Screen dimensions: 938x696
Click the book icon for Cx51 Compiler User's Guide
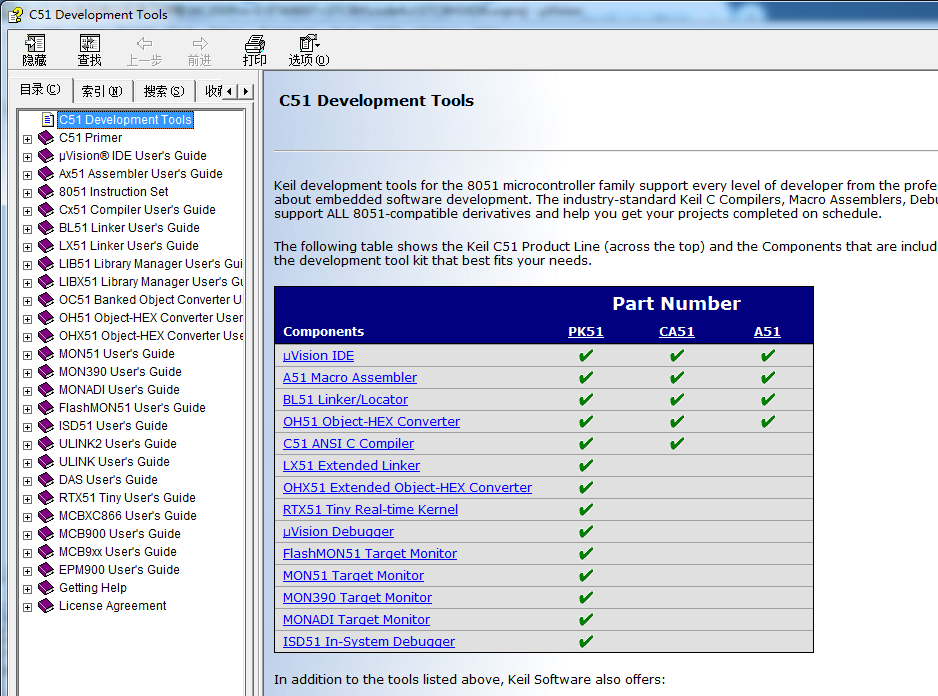(46, 209)
